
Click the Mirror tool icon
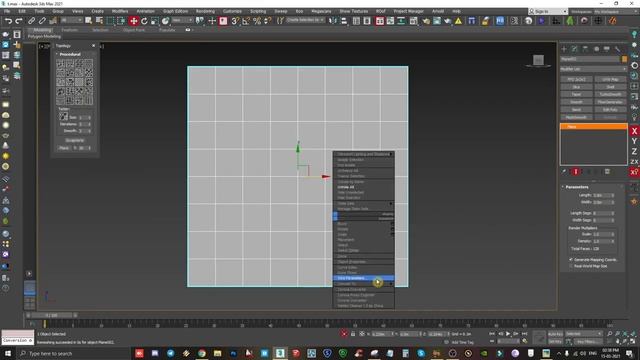click(333, 21)
